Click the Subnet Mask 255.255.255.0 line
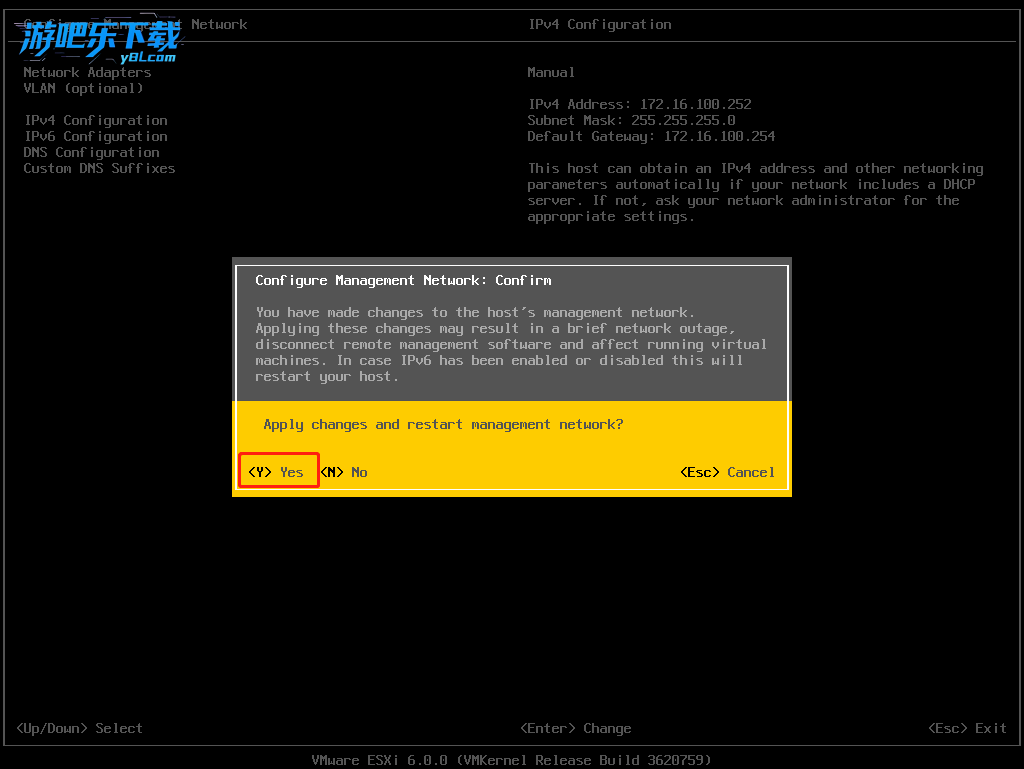1024x769 pixels. pyautogui.click(x=631, y=120)
